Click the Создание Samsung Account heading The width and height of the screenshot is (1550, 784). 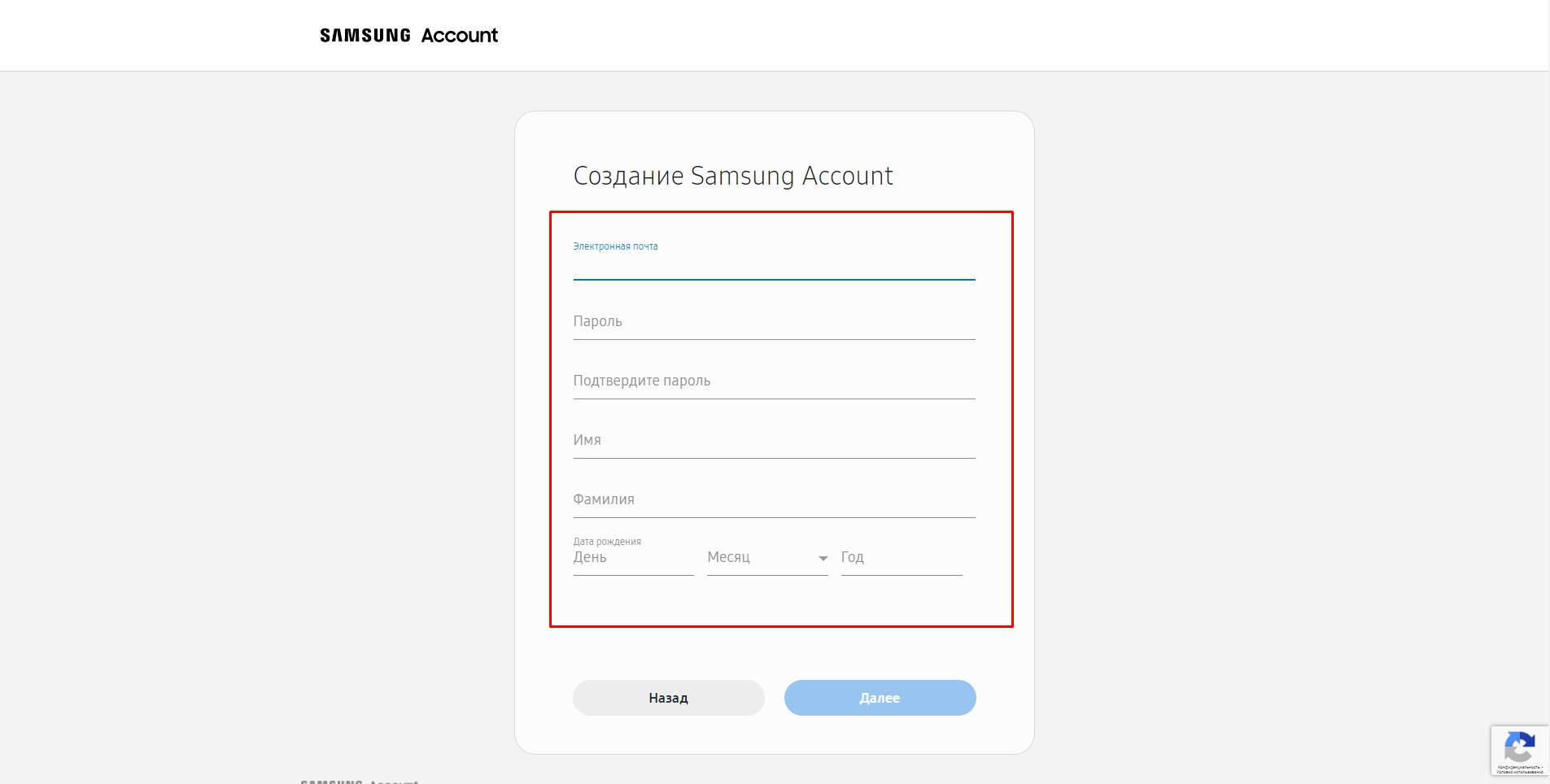pyautogui.click(x=733, y=176)
